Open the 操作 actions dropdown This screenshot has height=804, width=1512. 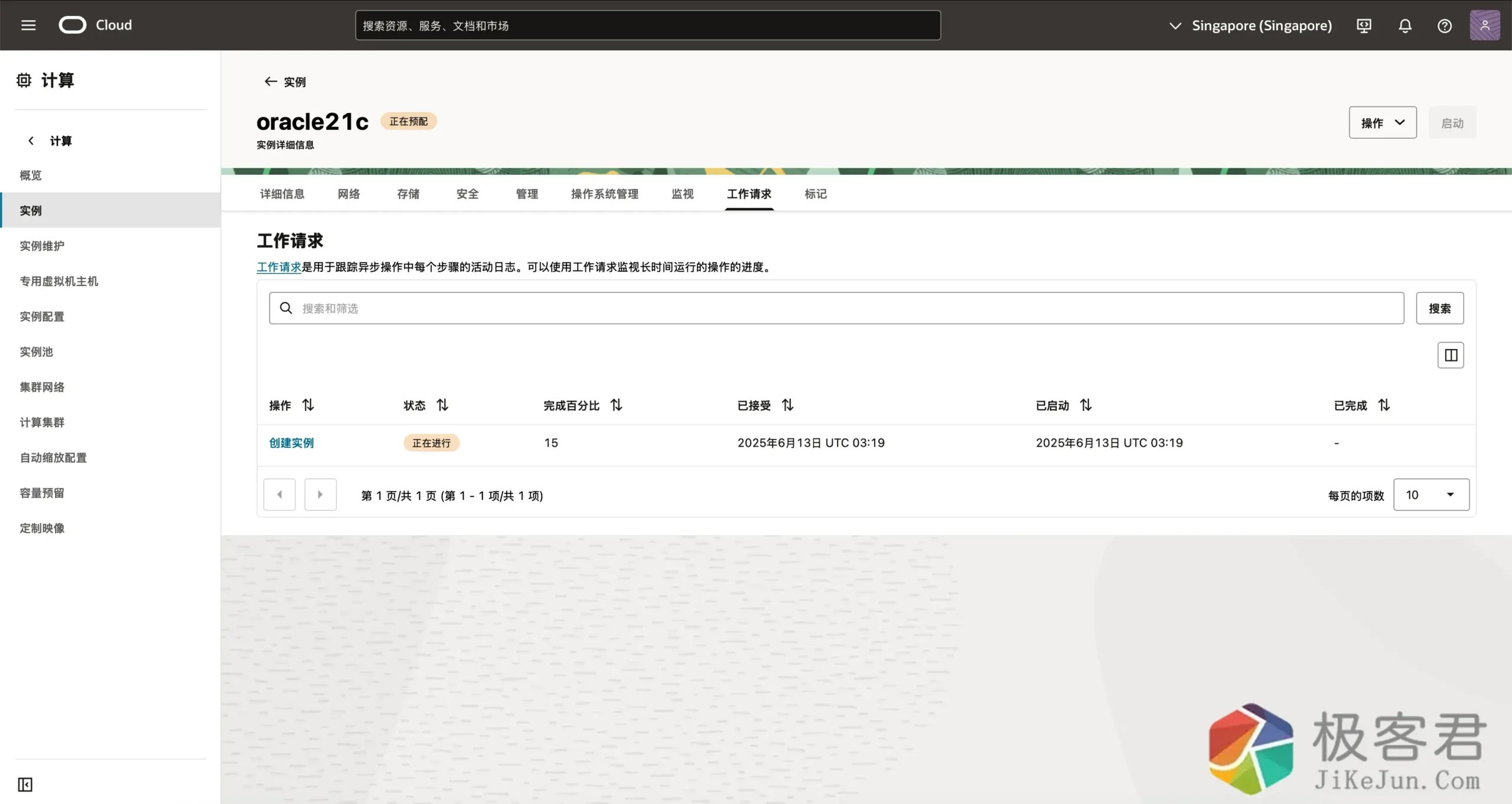(1383, 122)
